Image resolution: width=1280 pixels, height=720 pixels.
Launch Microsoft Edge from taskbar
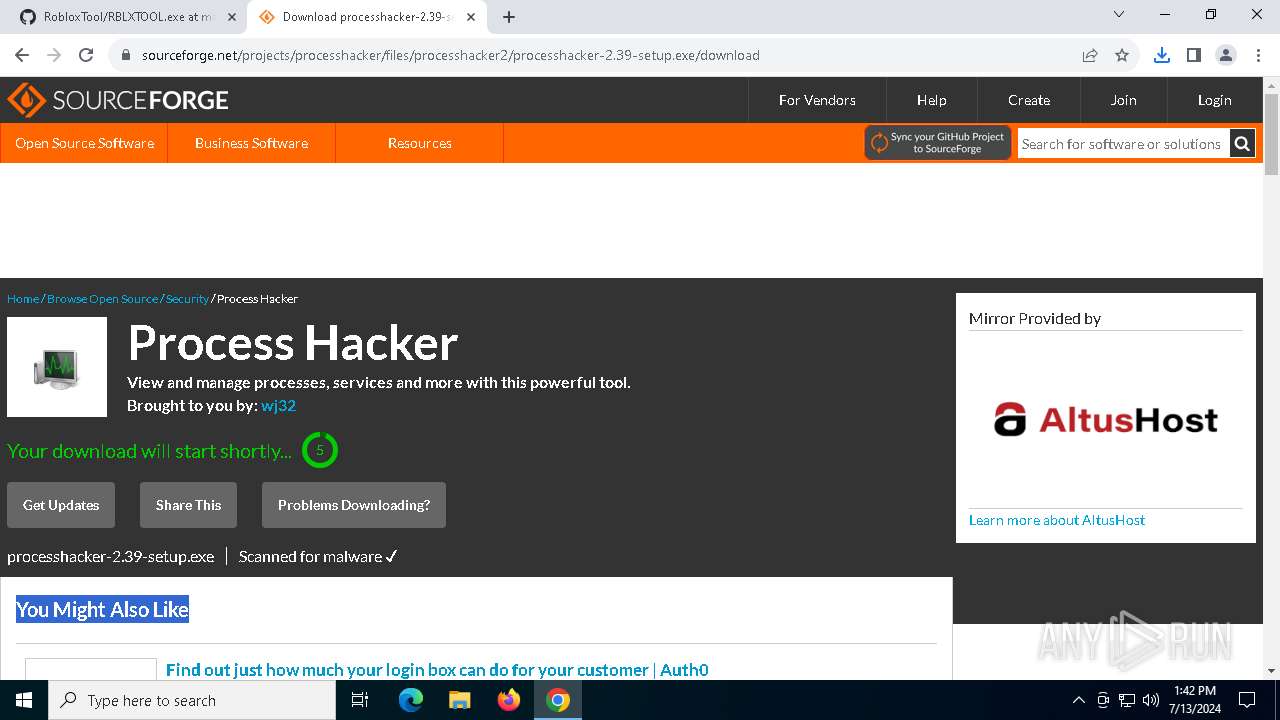point(411,700)
